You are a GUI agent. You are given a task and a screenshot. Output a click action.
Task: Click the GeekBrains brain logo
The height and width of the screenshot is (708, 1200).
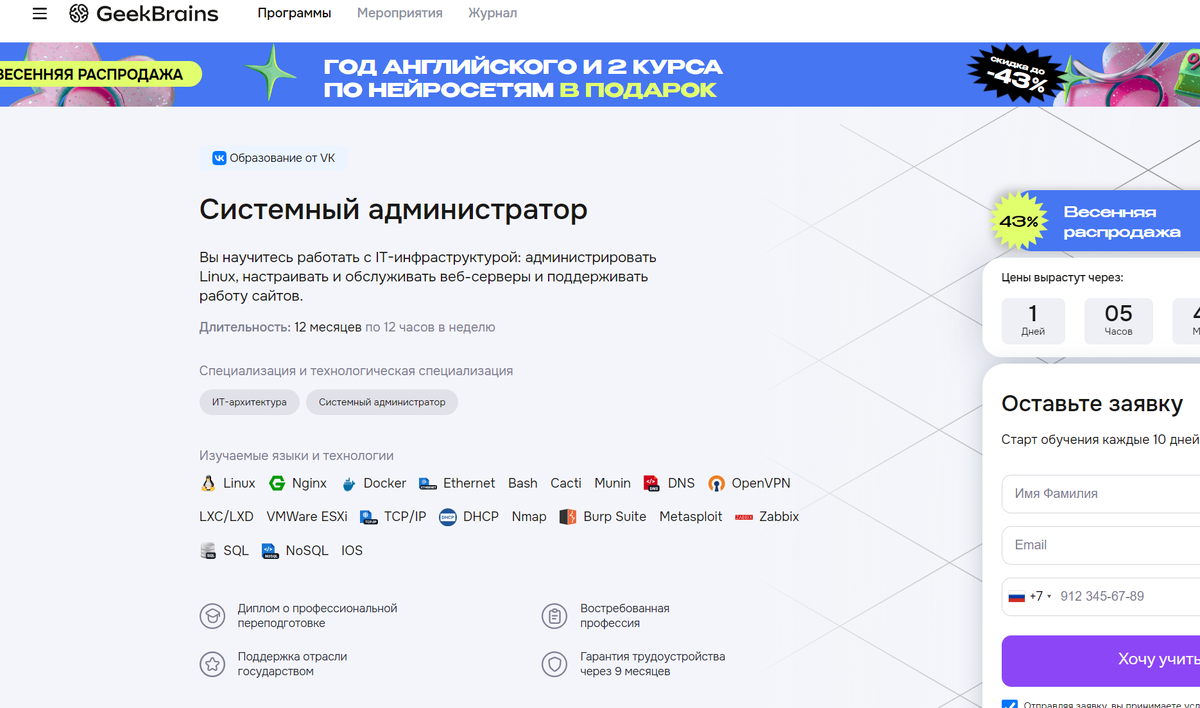79,14
